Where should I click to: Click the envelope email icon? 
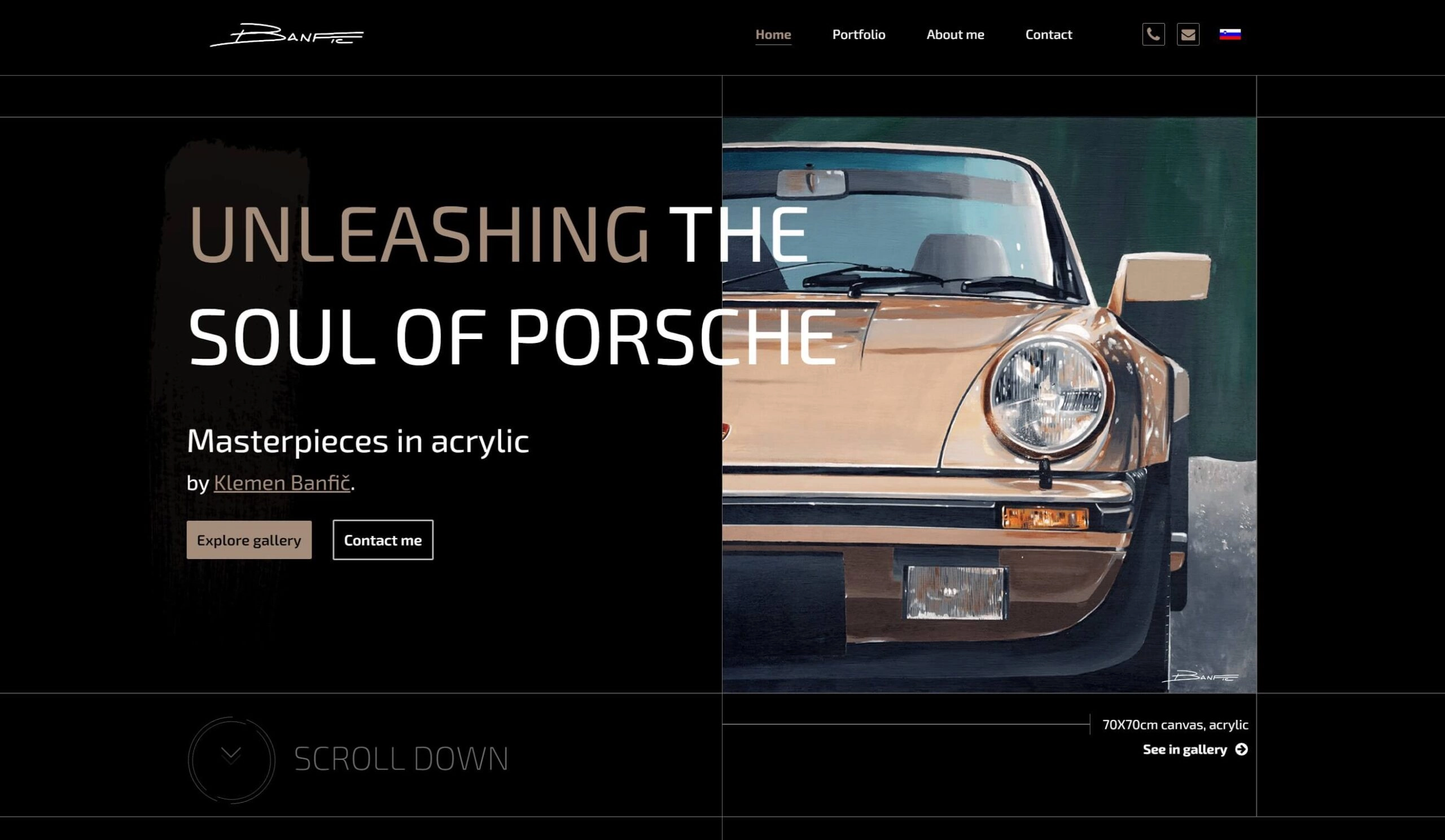coord(1188,34)
